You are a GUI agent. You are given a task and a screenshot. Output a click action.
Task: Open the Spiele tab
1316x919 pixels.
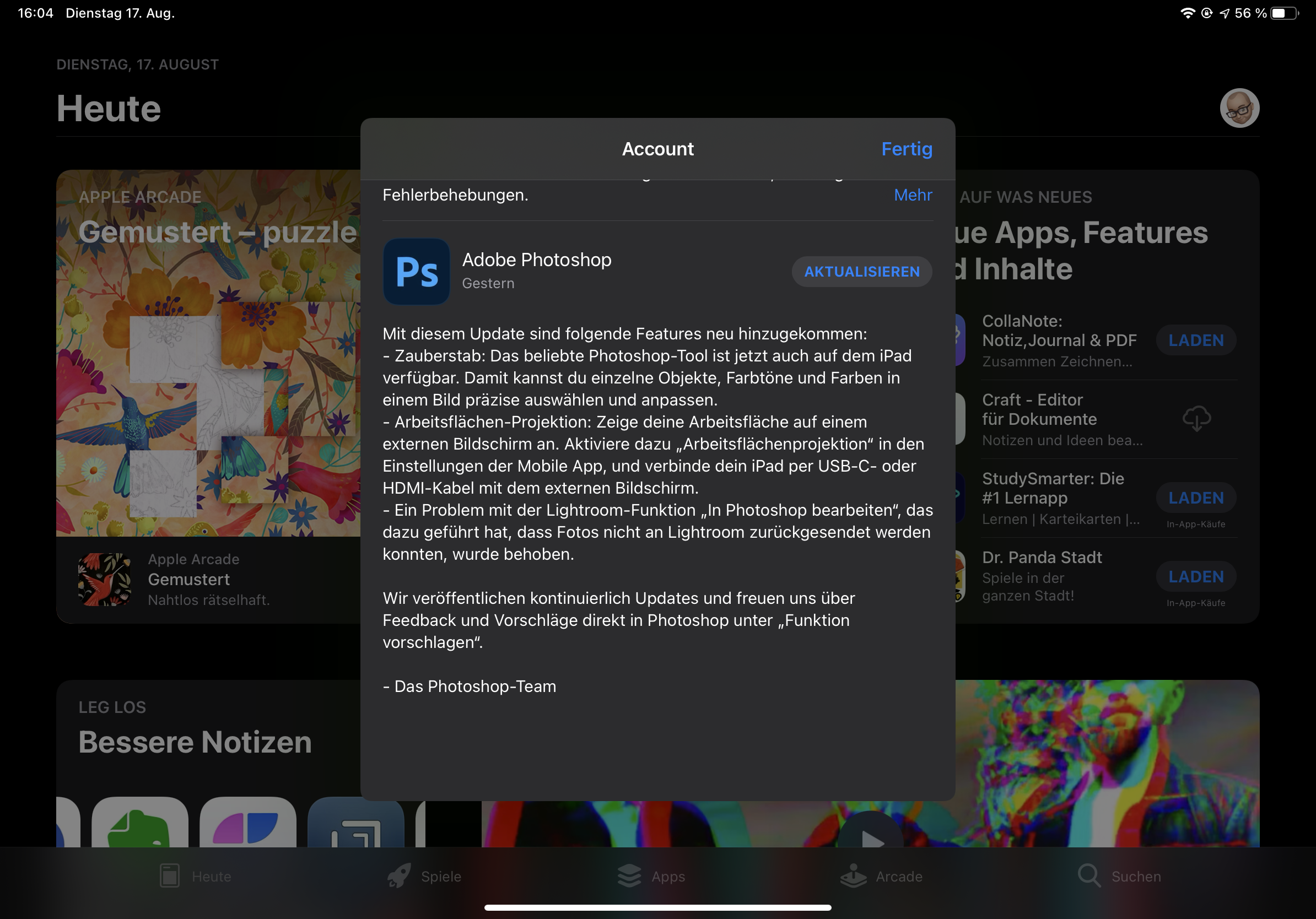click(x=424, y=876)
